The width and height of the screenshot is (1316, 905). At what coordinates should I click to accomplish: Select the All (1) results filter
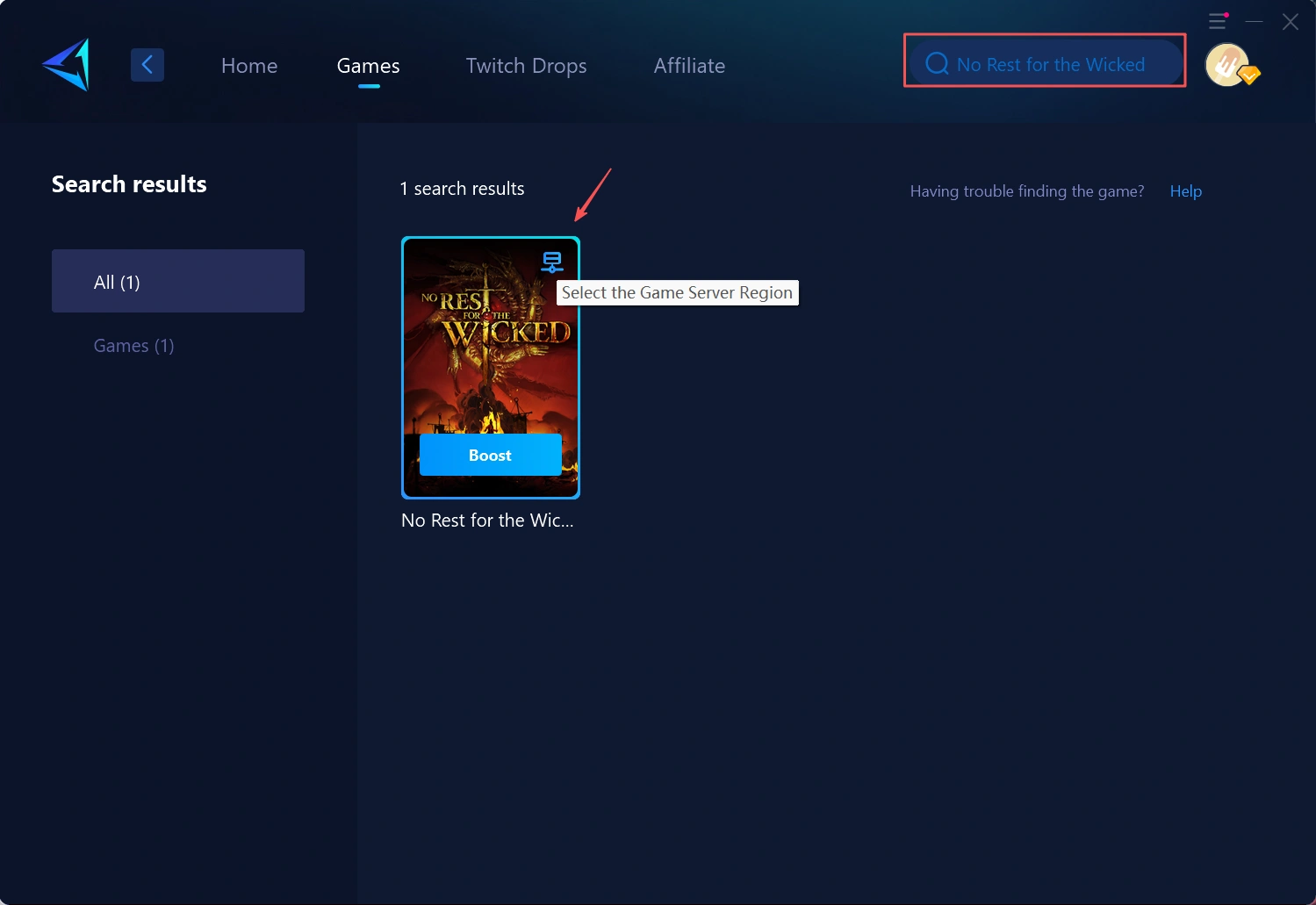(x=178, y=281)
